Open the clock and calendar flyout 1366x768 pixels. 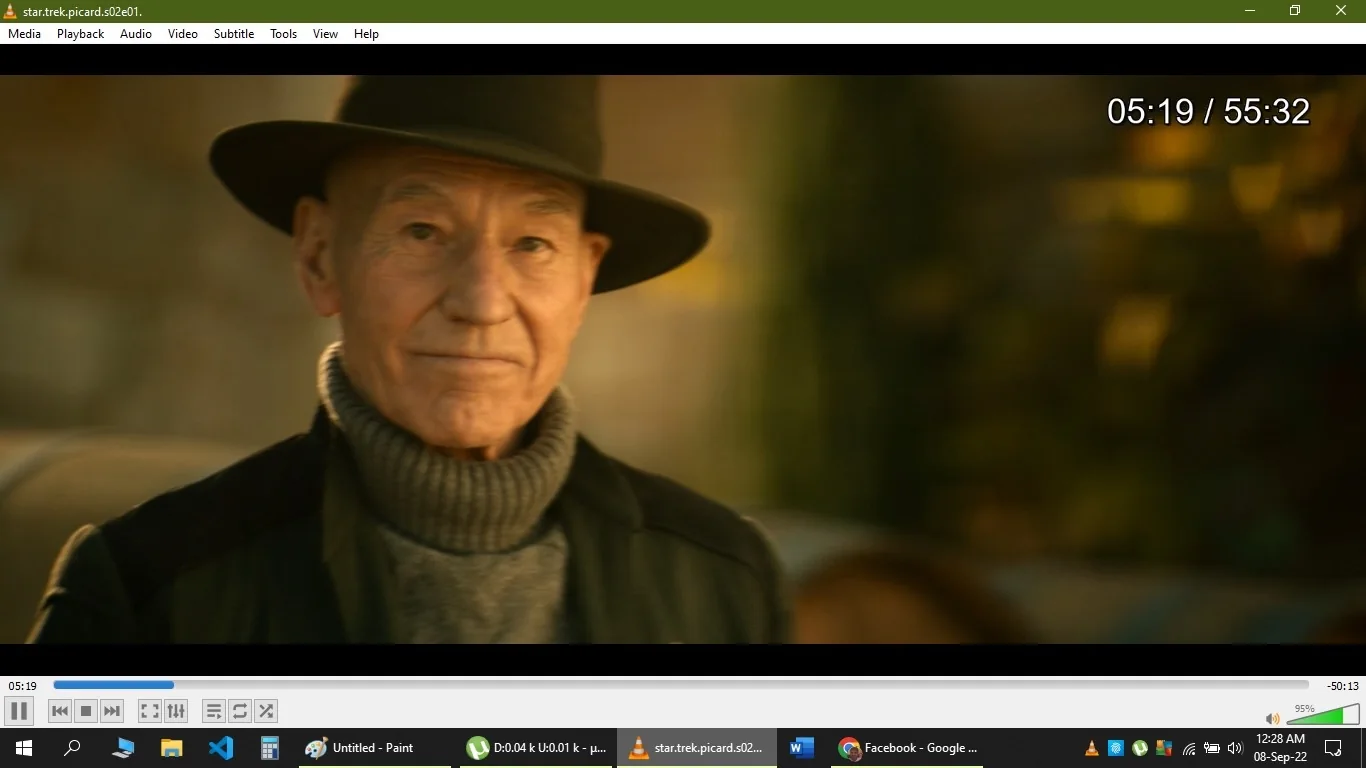click(1280, 748)
